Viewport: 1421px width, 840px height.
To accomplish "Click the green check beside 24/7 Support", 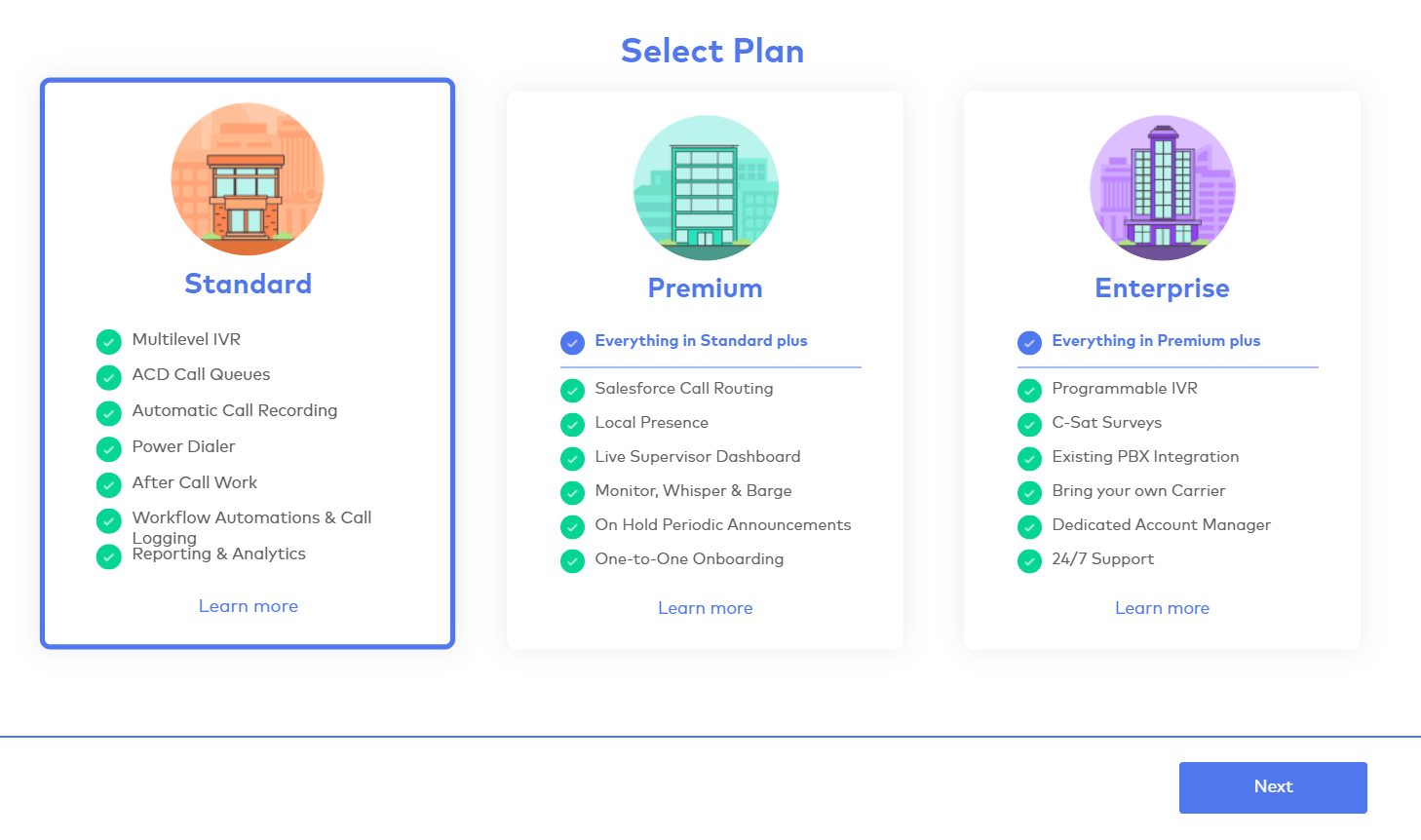I will (x=1029, y=560).
